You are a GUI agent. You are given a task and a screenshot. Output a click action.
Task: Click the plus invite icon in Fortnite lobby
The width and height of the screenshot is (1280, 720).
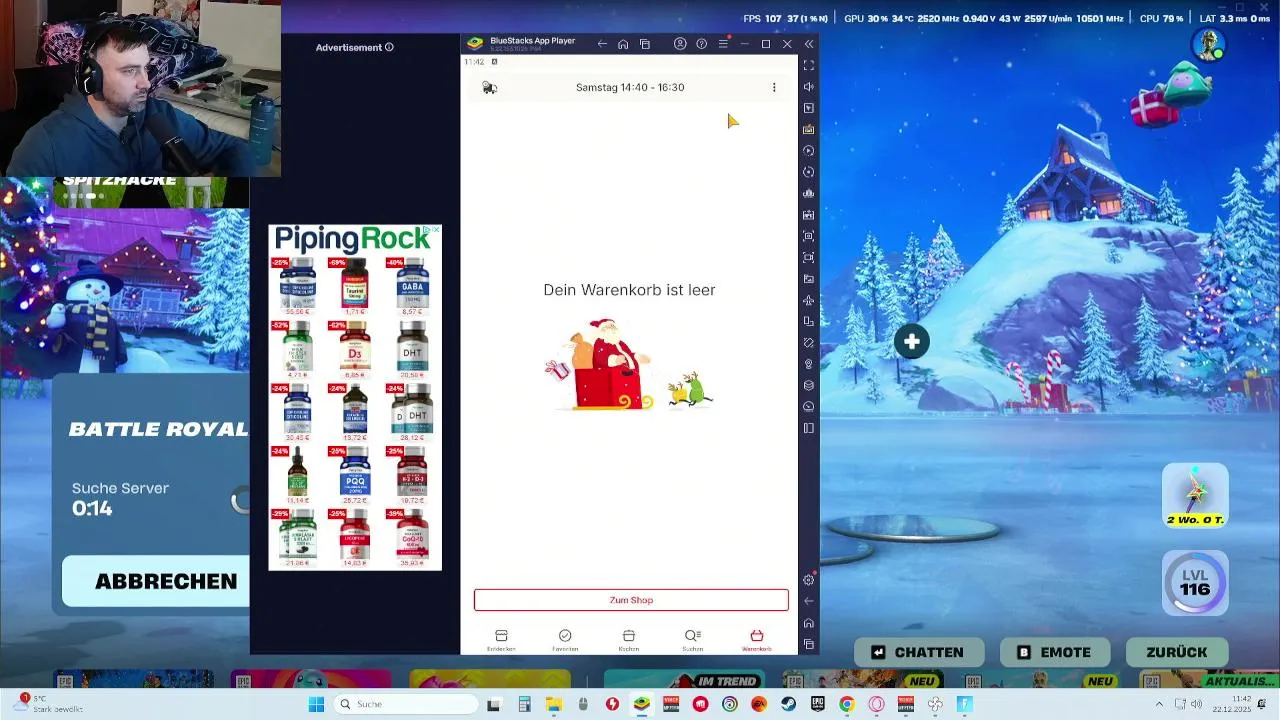pyautogui.click(x=912, y=342)
